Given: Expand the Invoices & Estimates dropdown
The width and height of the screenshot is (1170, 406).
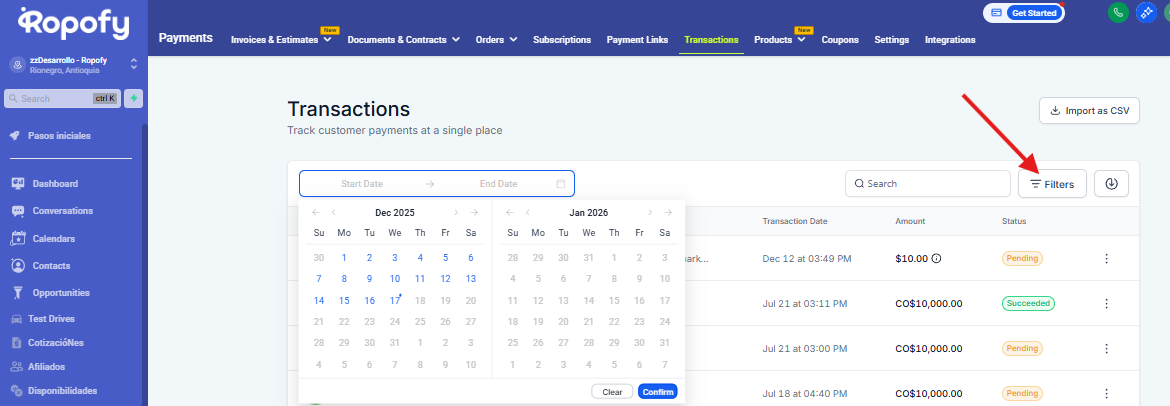Looking at the screenshot, I should (x=284, y=40).
